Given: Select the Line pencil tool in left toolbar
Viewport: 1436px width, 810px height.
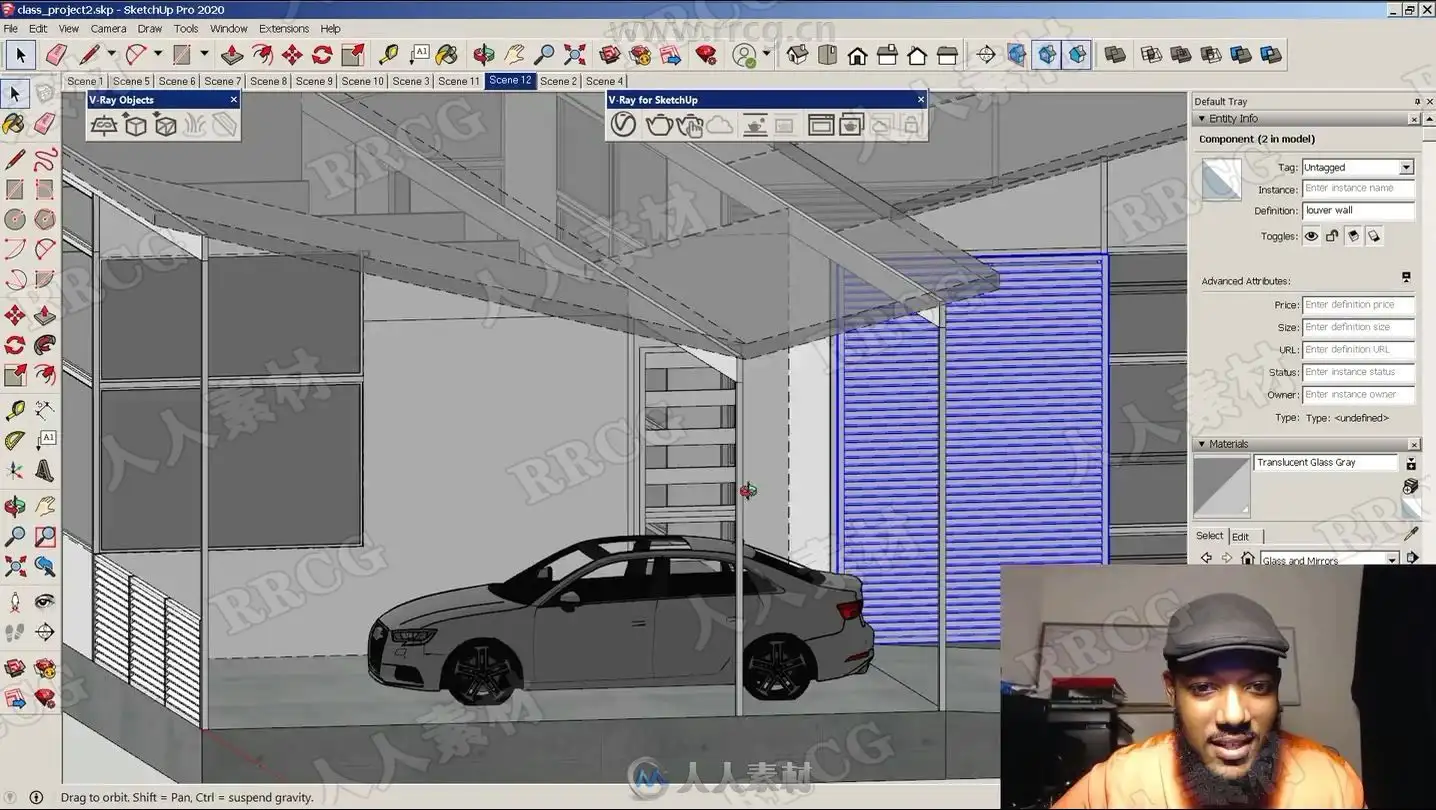Looking at the screenshot, I should pos(15,159).
